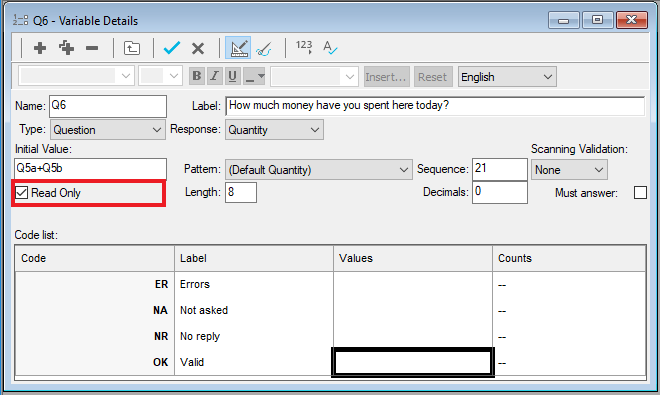
Task: Click the Name field containing Q6
Action: tap(108, 106)
